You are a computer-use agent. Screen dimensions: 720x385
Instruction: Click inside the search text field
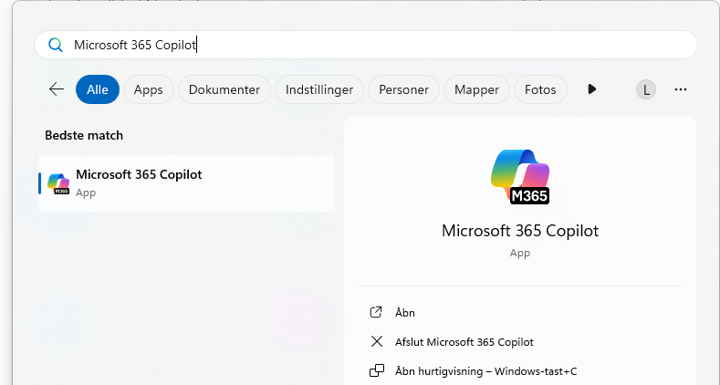click(x=366, y=45)
